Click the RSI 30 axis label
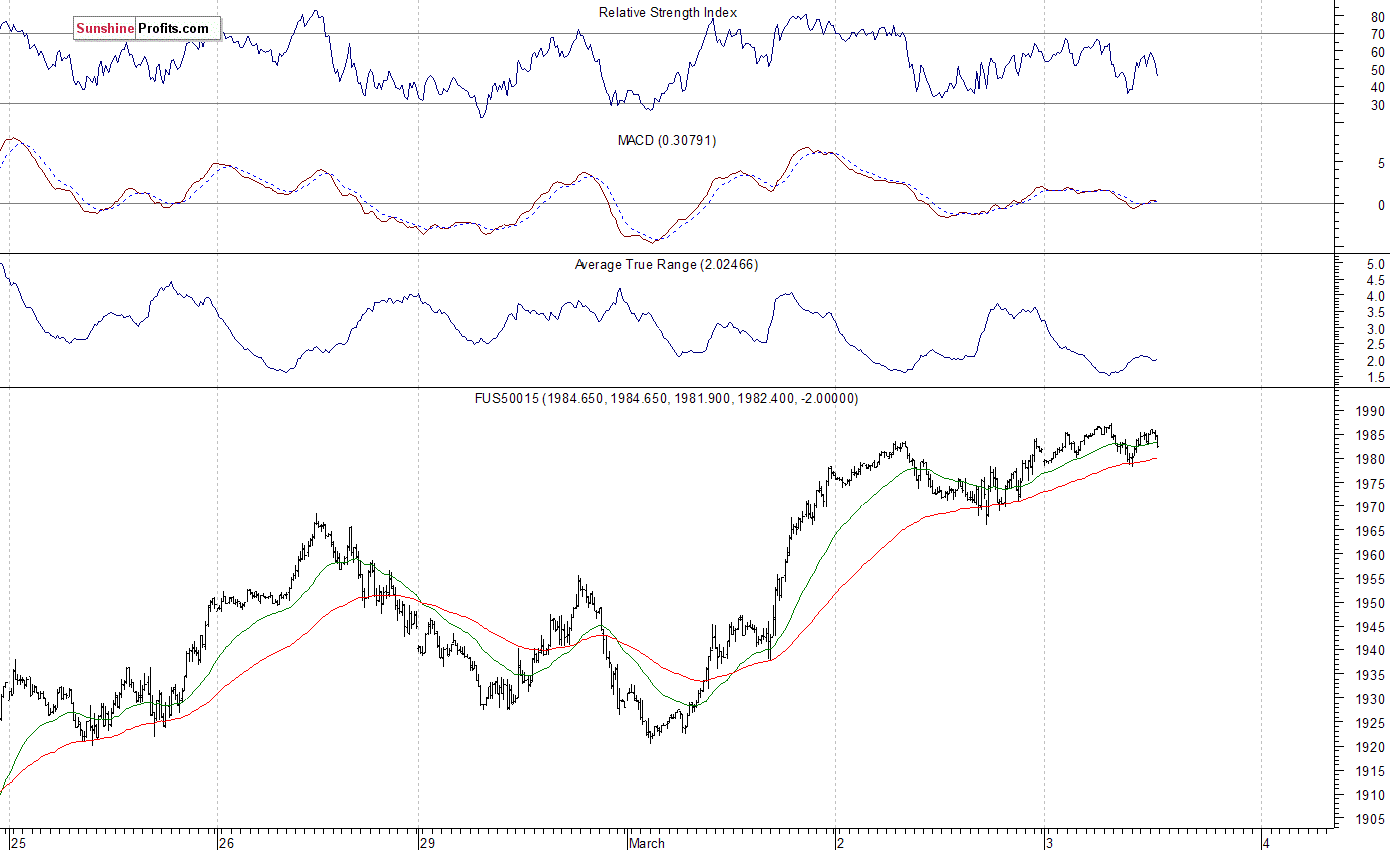Screen dimensions: 1390x850 (x=1378, y=105)
